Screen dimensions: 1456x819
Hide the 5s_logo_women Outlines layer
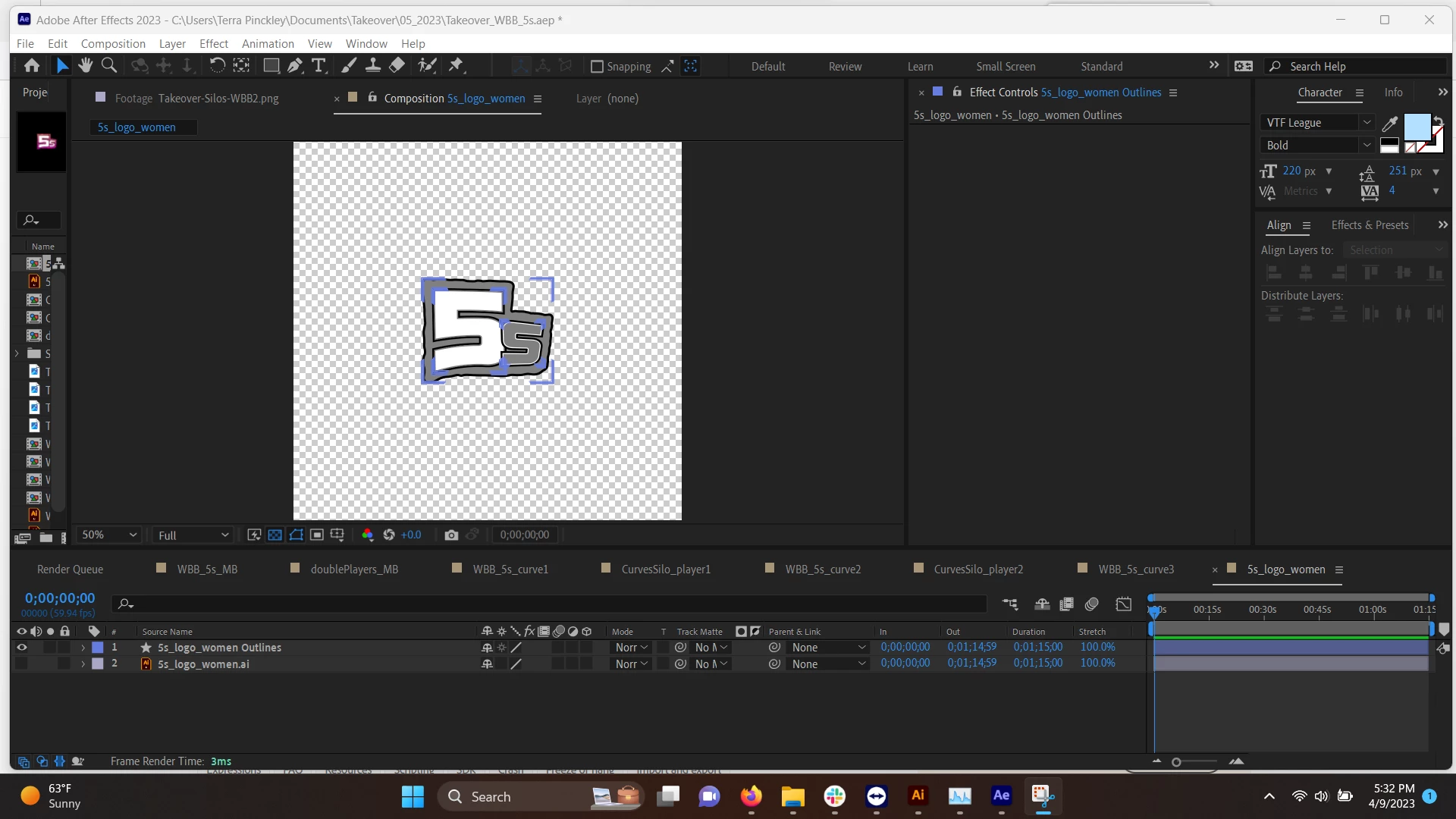21,648
